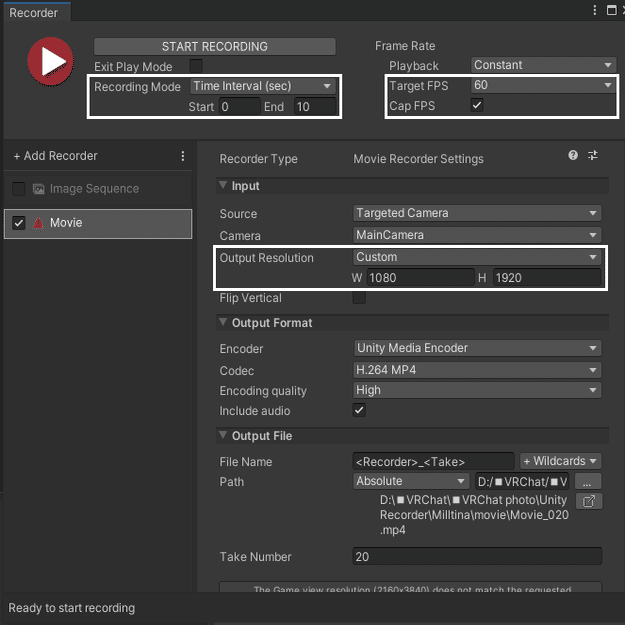Collapse the Output File section
The height and width of the screenshot is (625, 625).
pyautogui.click(x=223, y=435)
